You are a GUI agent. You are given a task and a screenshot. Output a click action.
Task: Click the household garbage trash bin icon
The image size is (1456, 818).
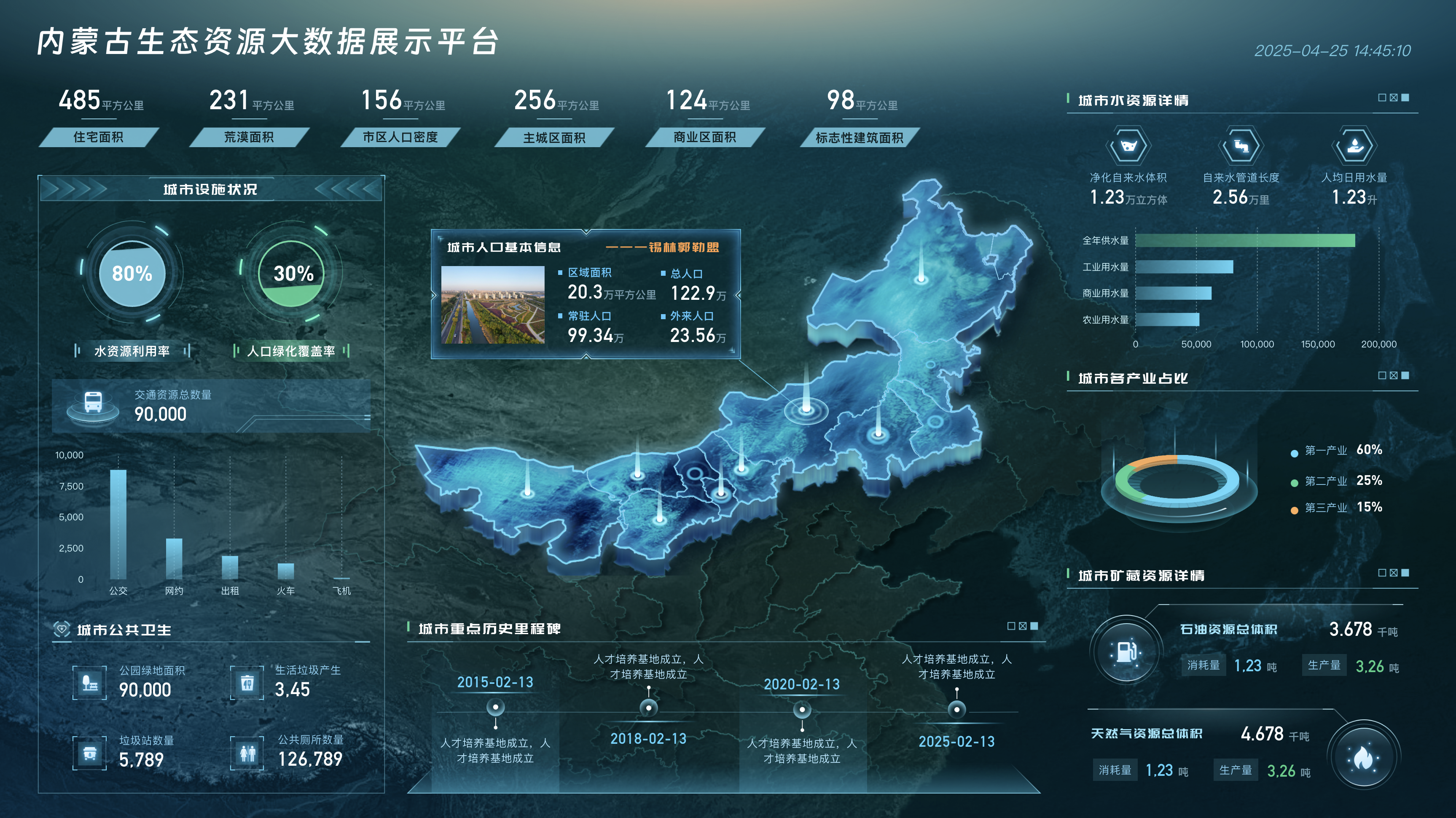pyautogui.click(x=247, y=683)
